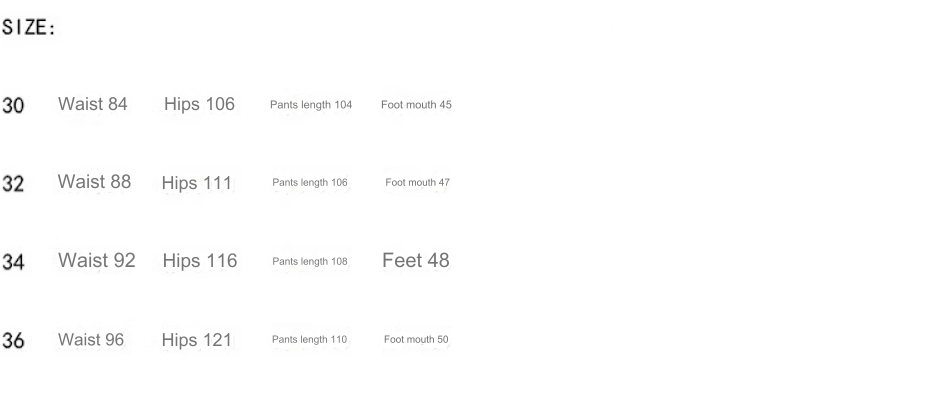Click Hips 116 text
The width and height of the screenshot is (941, 399).
[200, 260]
